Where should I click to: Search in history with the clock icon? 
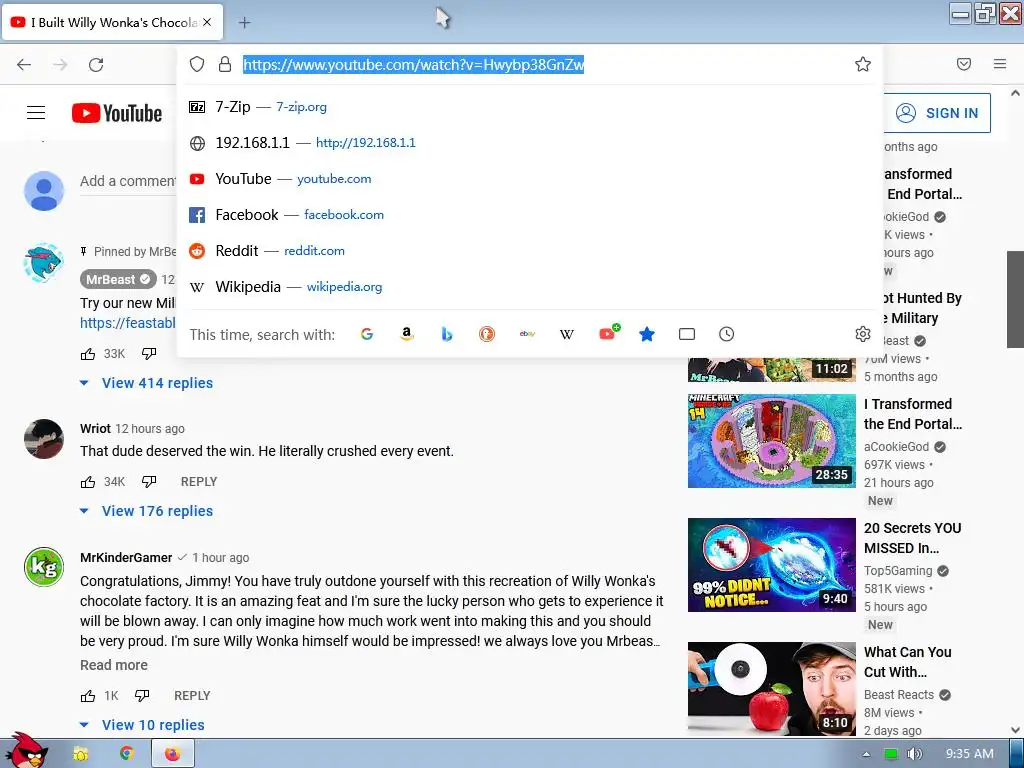click(x=726, y=334)
